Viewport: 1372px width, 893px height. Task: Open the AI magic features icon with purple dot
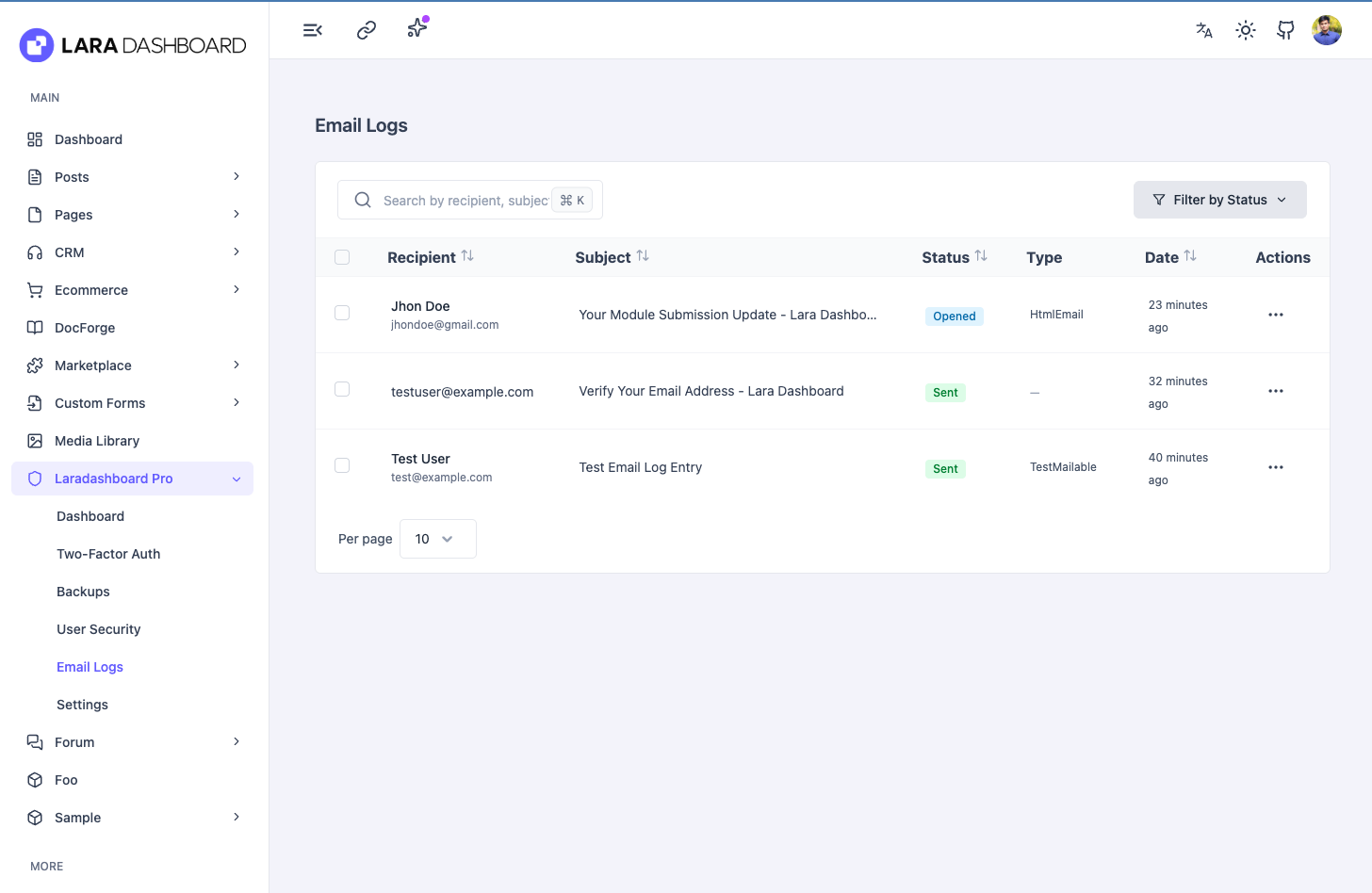point(416,29)
